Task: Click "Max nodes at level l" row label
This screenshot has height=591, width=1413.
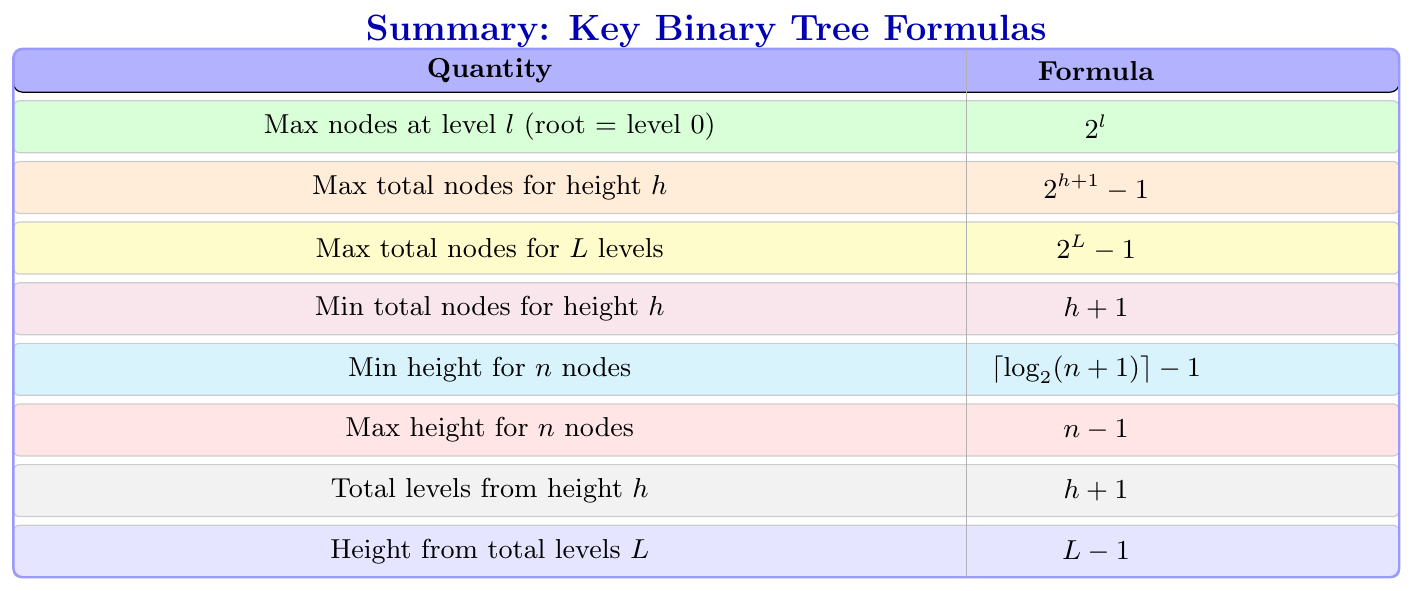Action: pos(489,127)
